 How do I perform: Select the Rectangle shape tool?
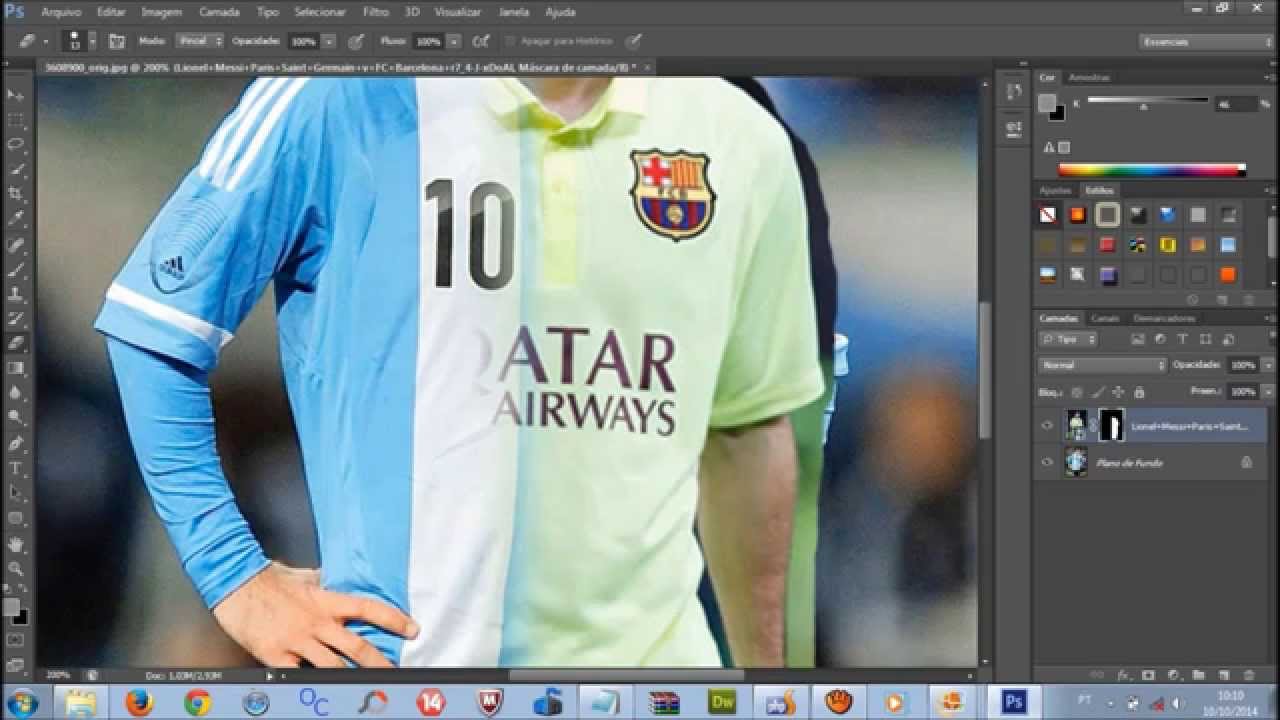(x=16, y=519)
